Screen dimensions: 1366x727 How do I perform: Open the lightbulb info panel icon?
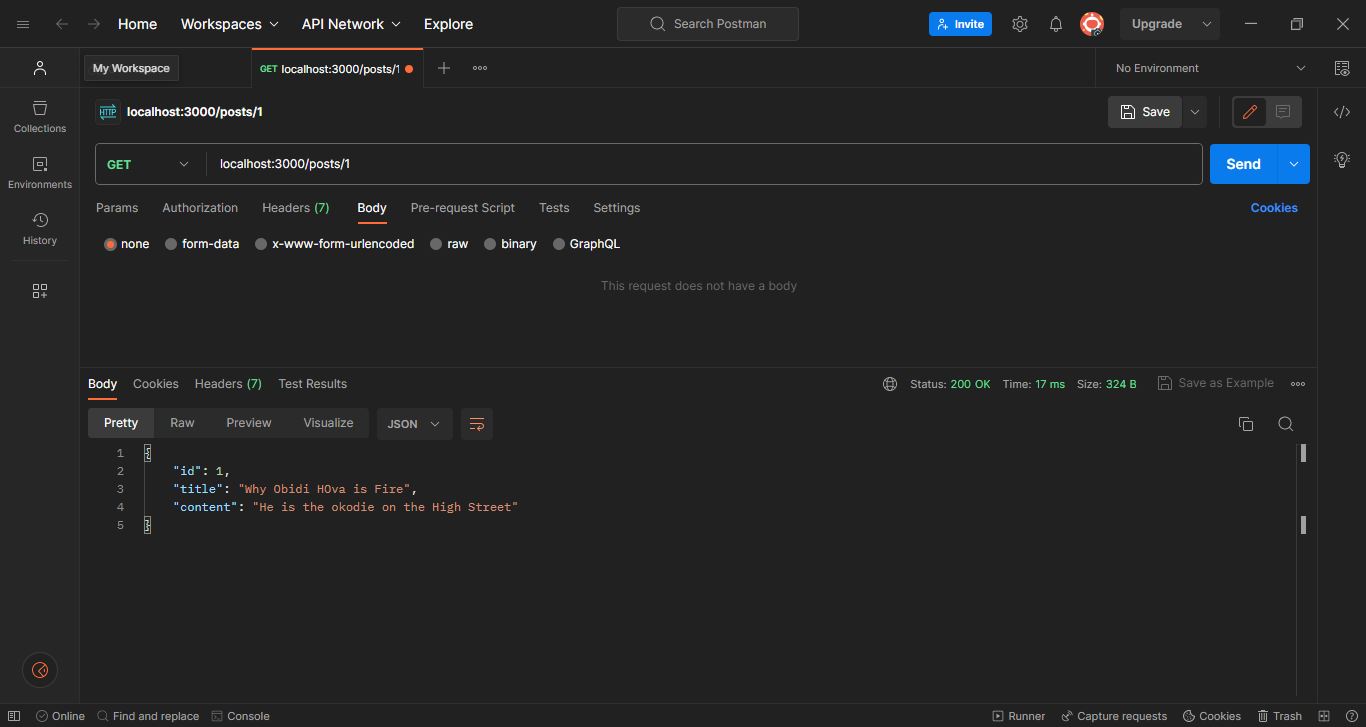[x=1342, y=160]
